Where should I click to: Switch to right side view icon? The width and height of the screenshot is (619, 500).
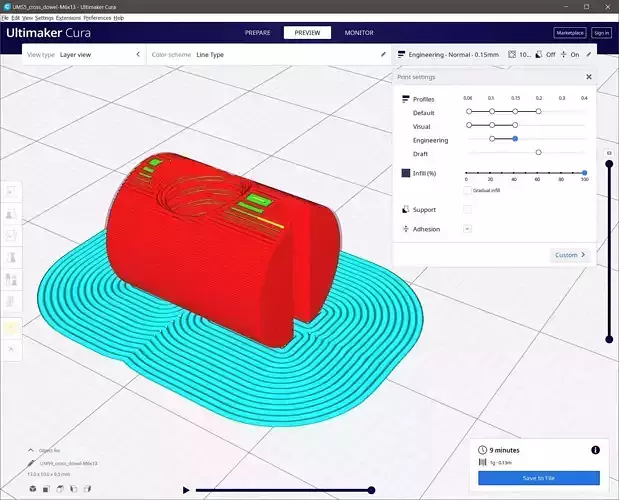(87, 489)
